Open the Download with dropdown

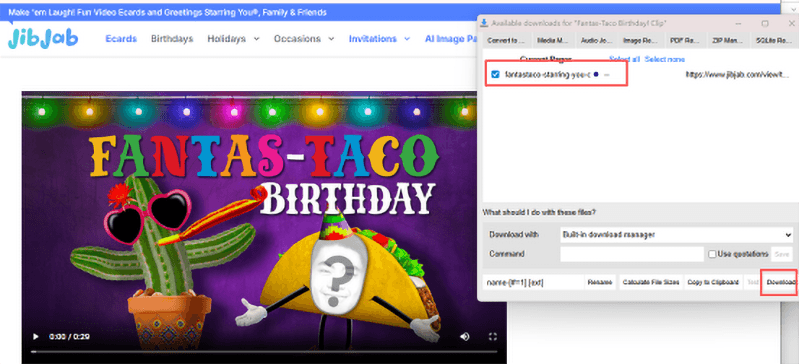point(677,234)
